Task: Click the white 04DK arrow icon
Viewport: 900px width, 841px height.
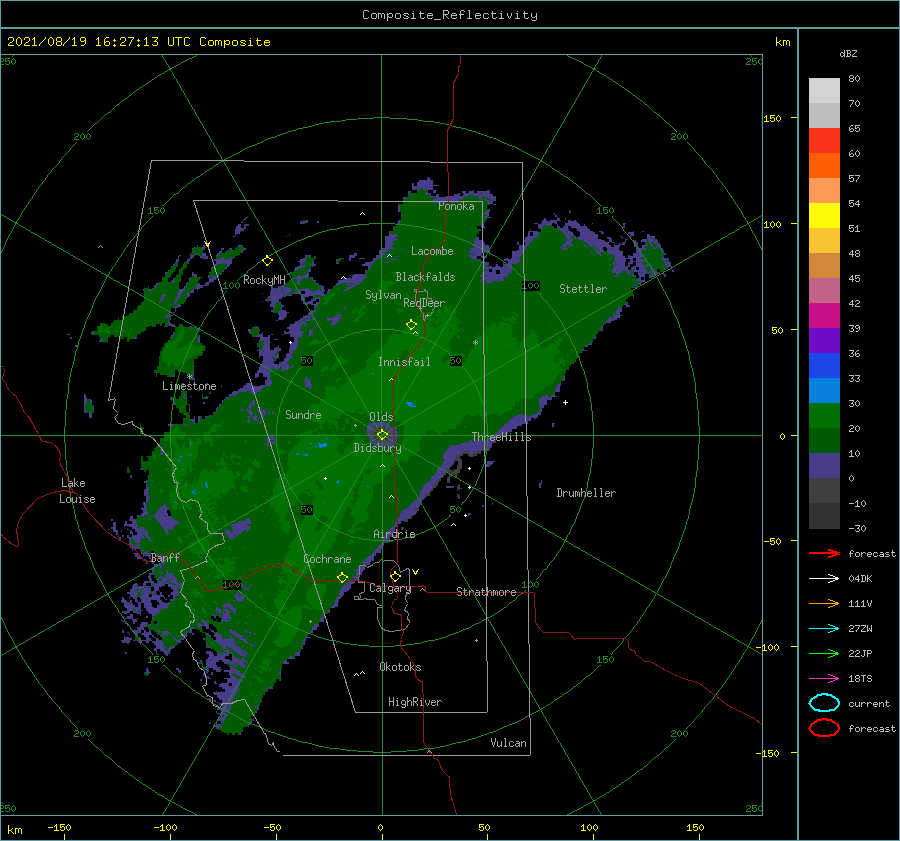Action: click(x=824, y=578)
